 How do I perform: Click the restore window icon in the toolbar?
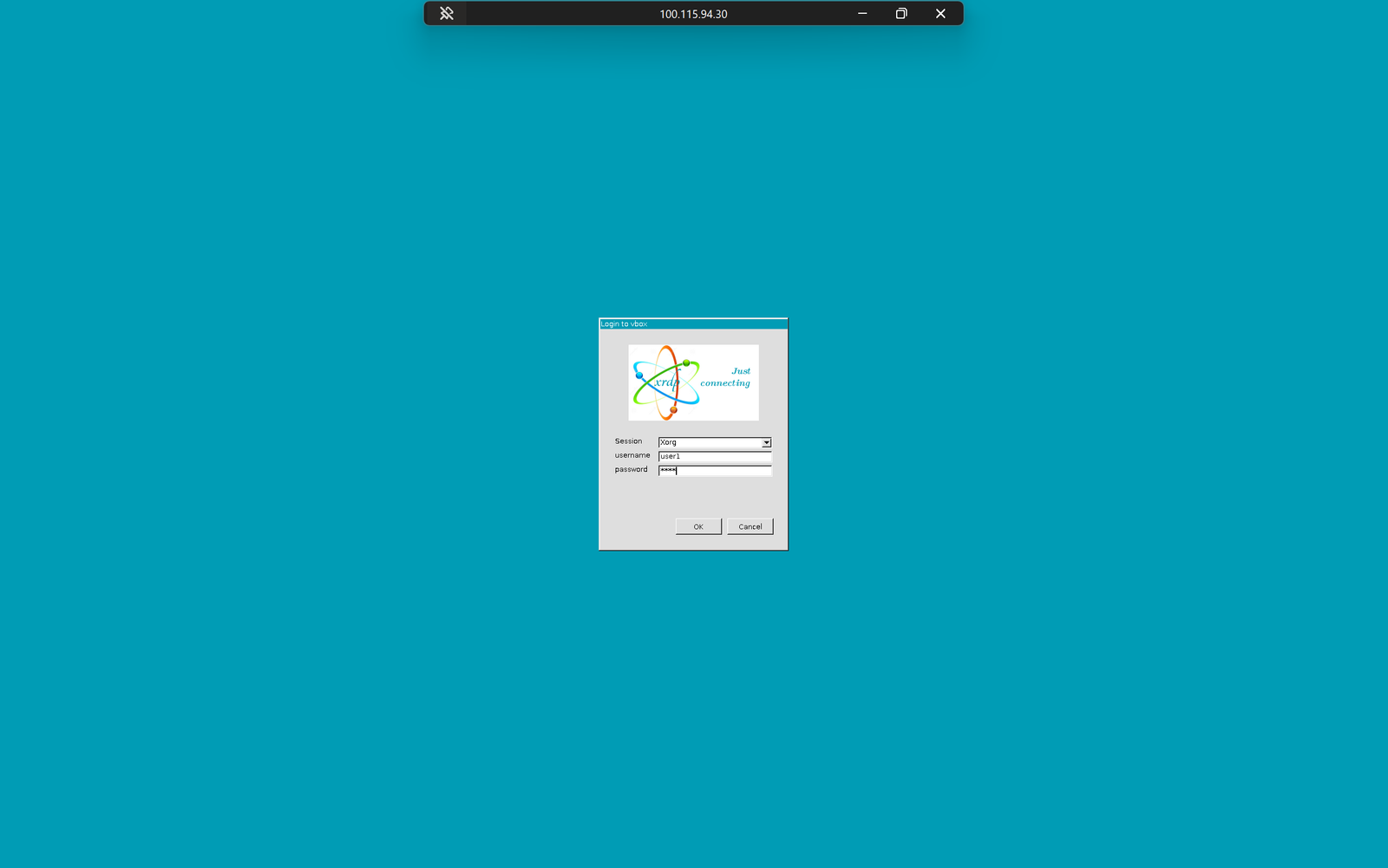(x=900, y=13)
